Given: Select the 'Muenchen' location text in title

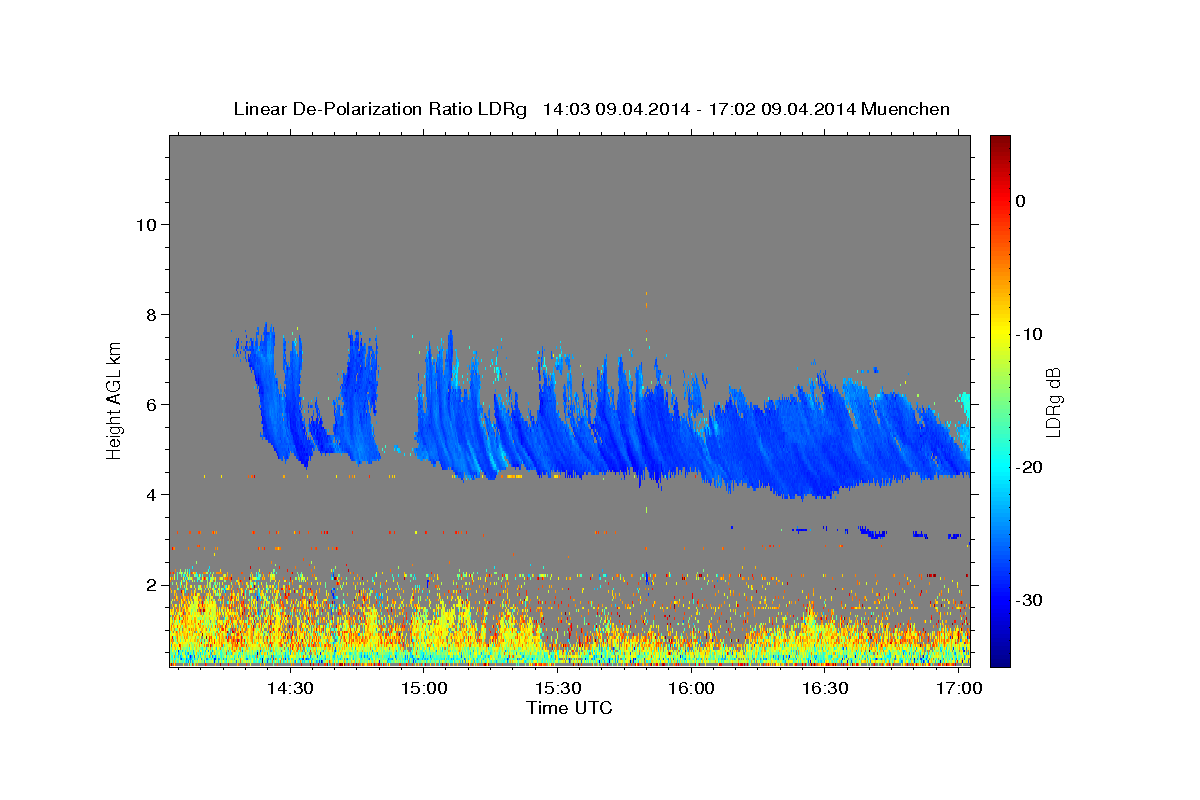Looking at the screenshot, I should click(906, 109).
